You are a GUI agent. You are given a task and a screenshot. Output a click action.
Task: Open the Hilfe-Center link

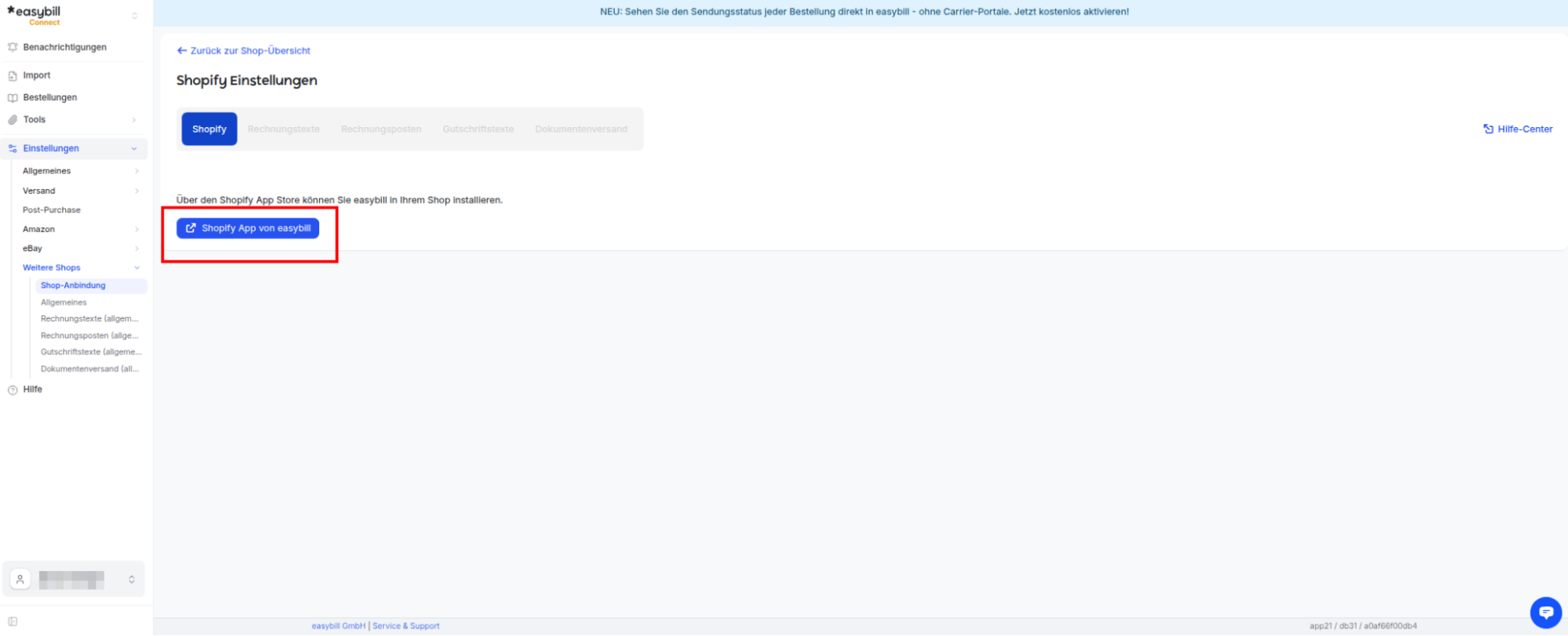pos(1518,129)
